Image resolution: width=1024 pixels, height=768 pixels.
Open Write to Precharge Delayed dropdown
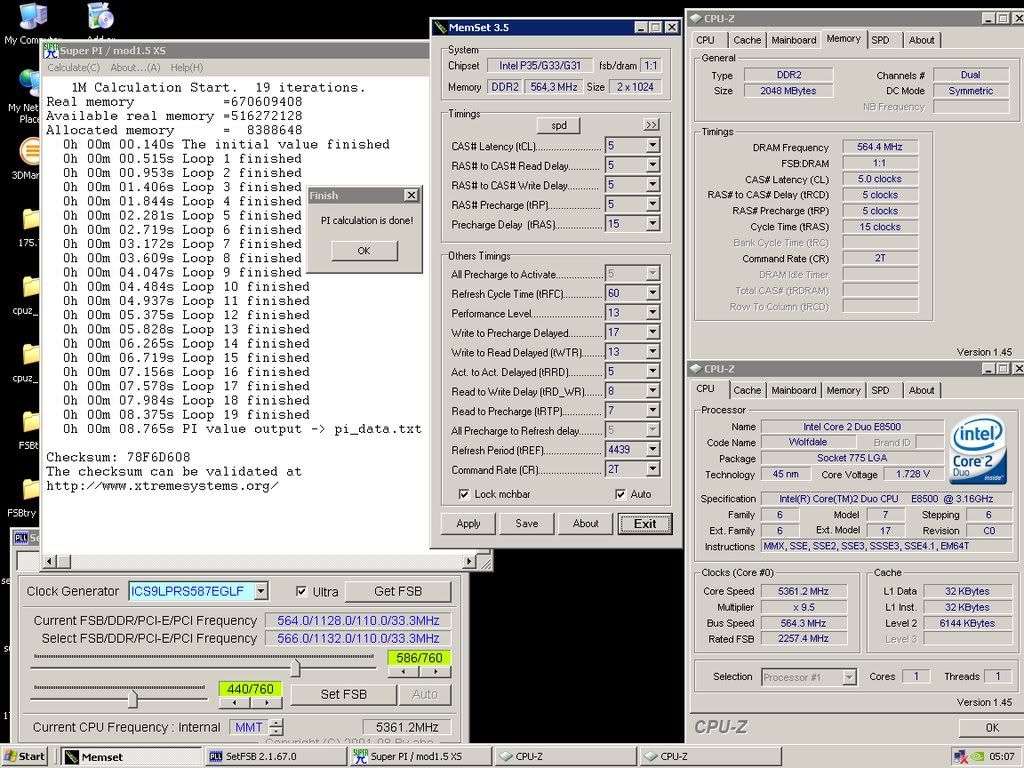click(652, 332)
